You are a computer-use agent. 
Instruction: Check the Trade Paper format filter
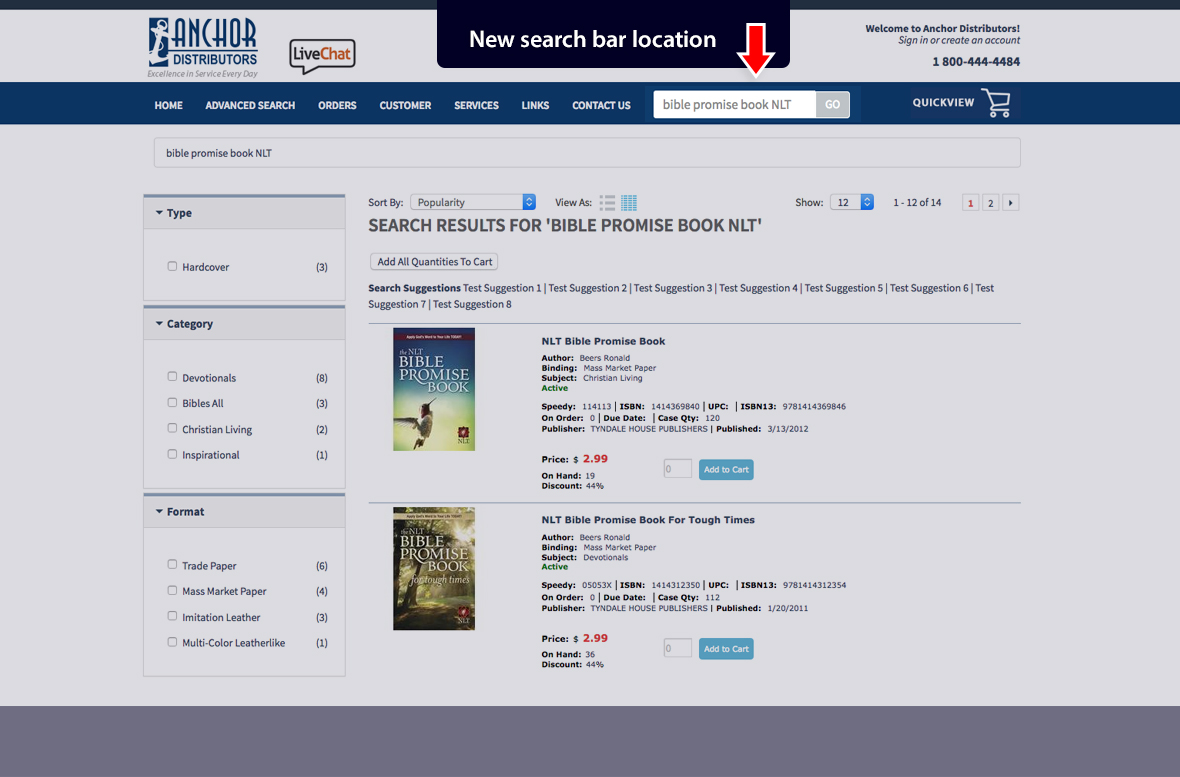172,565
